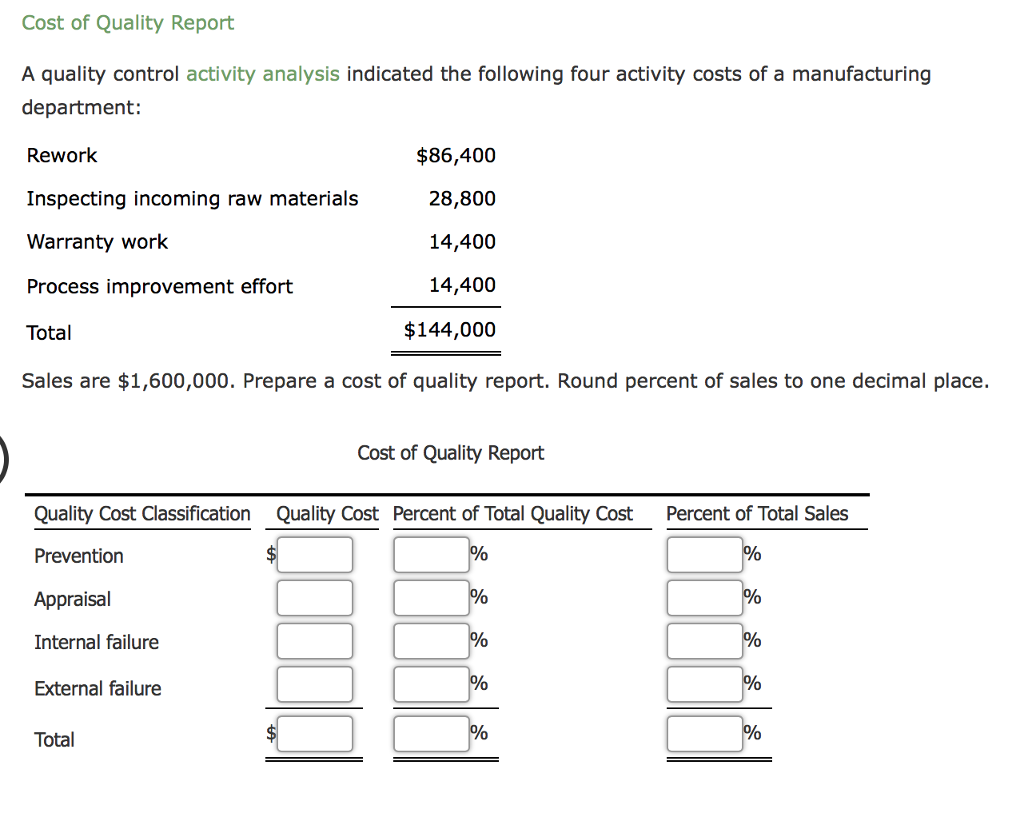Click the Internal failure Percent of Quality Cost field
This screenshot has width=1024, height=813.
click(432, 641)
